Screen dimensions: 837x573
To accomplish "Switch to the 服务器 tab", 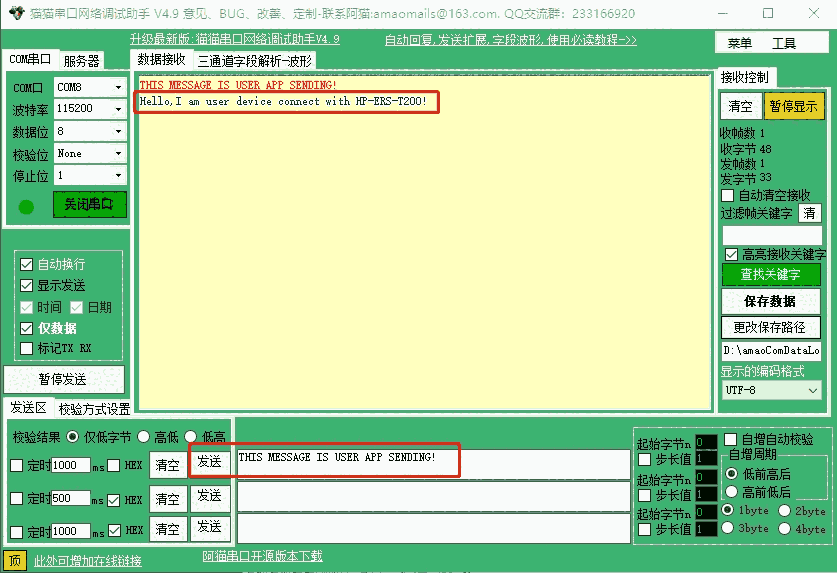I will [82, 61].
